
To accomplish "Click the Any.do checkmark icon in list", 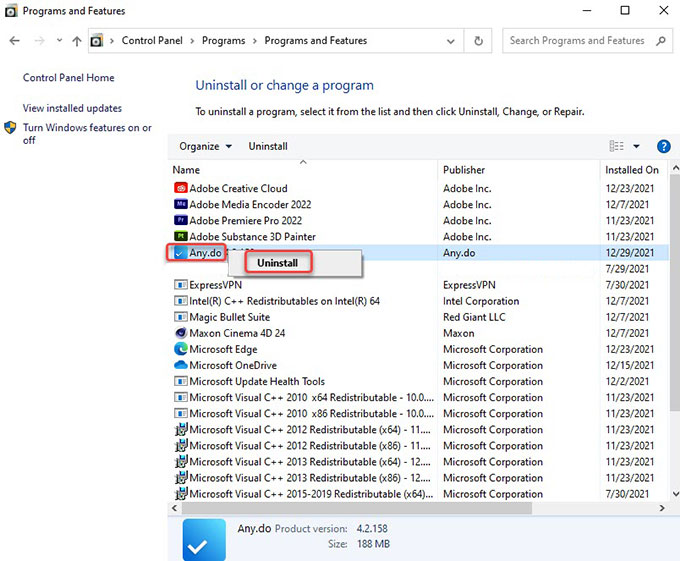I will coord(179,253).
